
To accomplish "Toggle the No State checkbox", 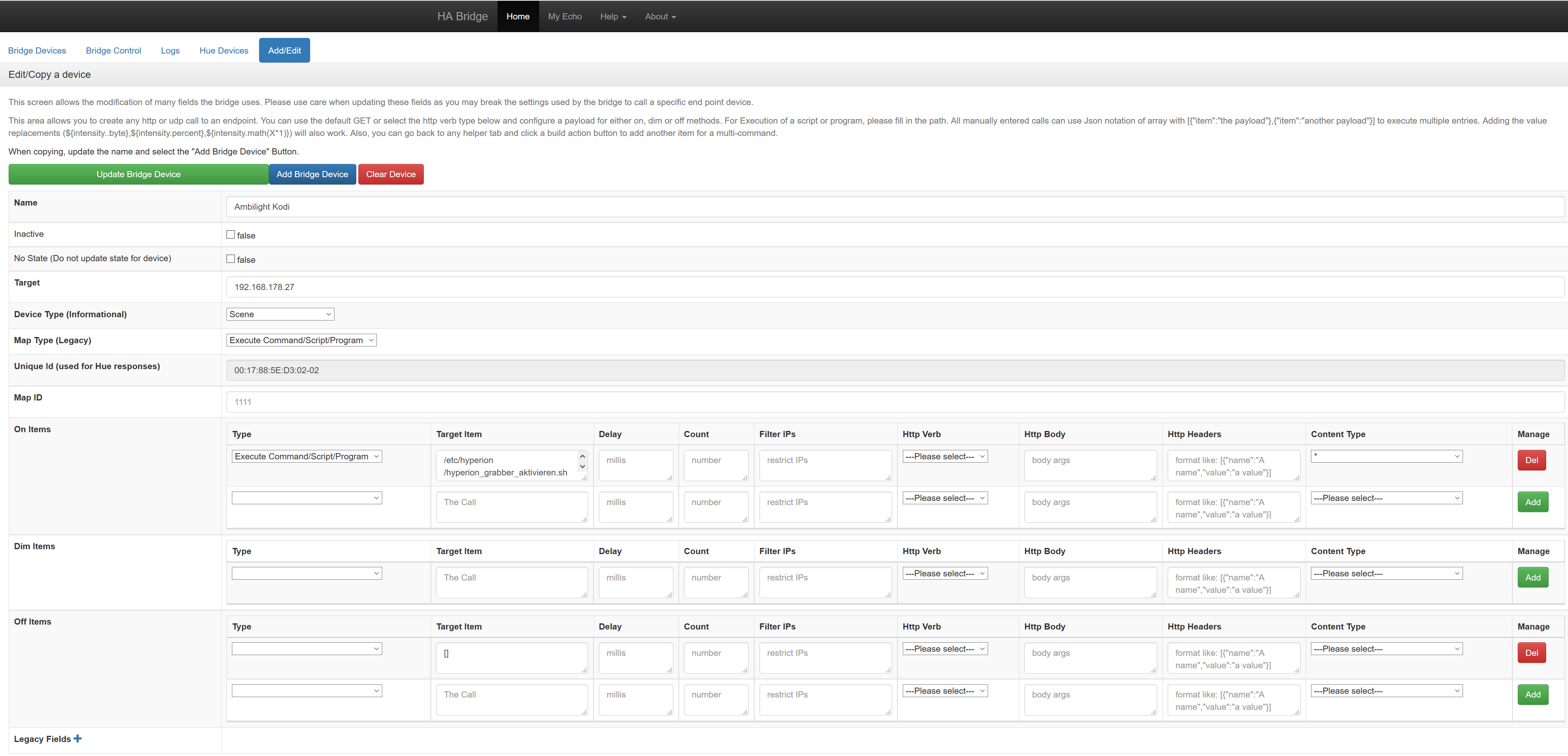I will [231, 259].
